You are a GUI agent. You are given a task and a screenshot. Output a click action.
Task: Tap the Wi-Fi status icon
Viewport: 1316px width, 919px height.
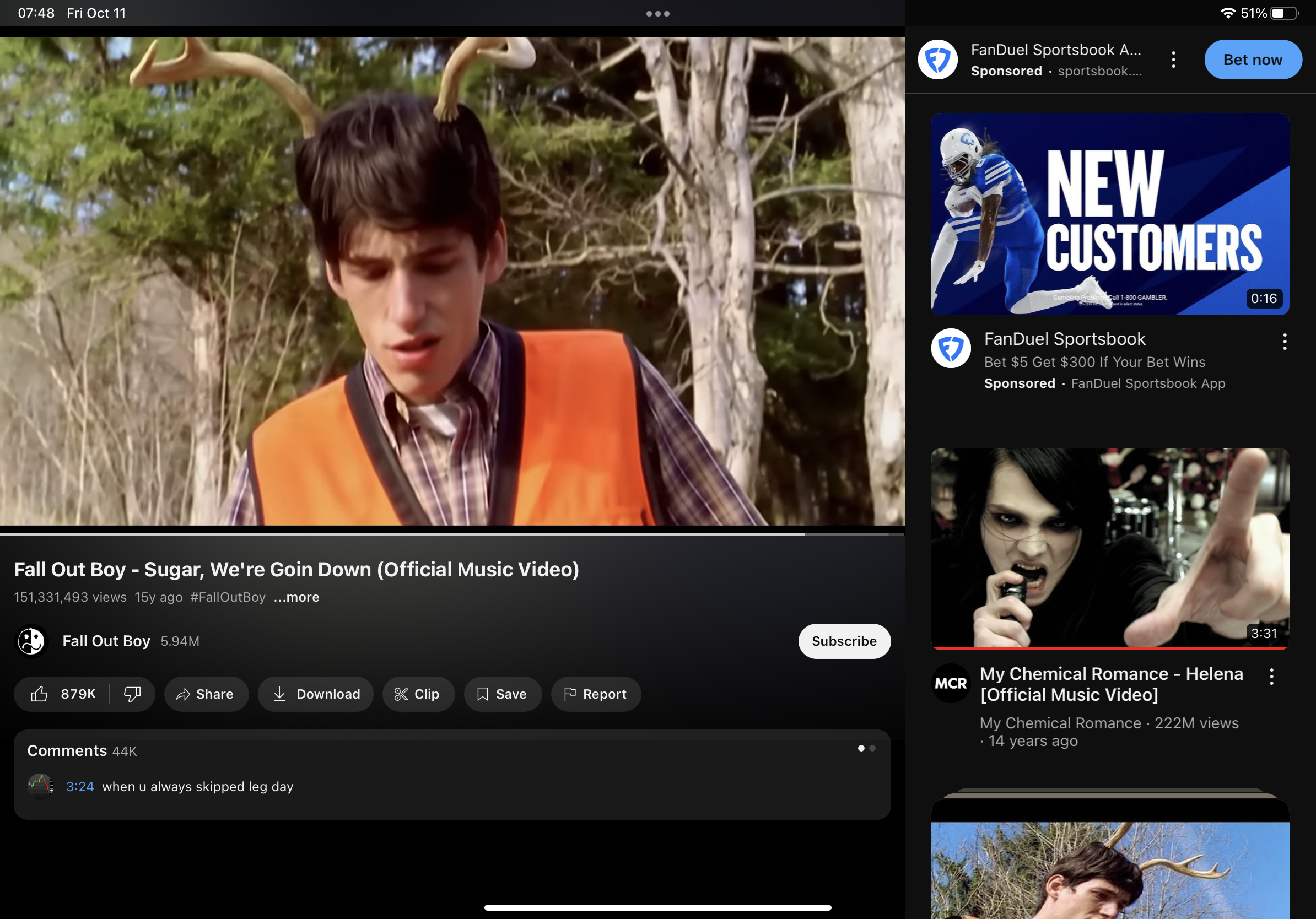pos(1227,13)
